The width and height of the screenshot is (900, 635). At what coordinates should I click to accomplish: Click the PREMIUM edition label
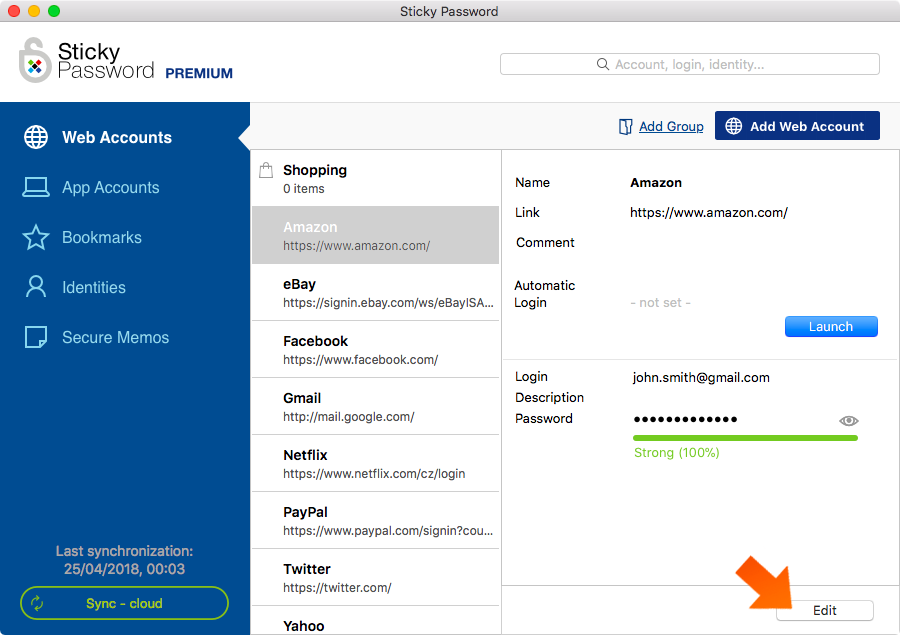tap(199, 73)
